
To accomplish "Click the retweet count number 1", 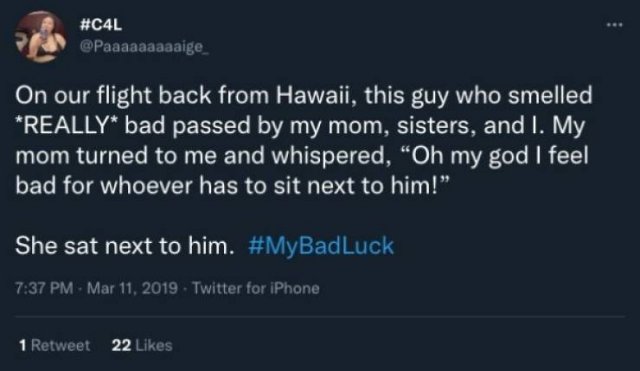I will tap(23, 345).
